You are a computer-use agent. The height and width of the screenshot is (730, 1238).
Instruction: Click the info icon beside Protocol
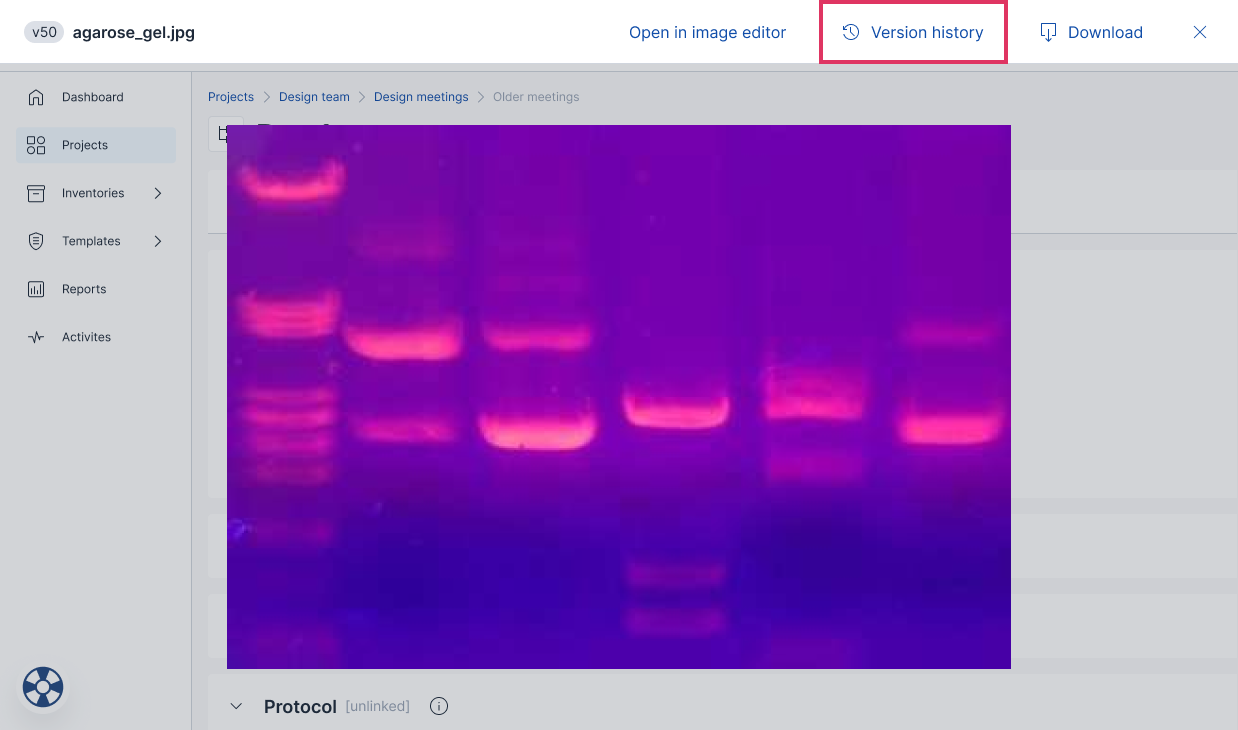click(438, 706)
